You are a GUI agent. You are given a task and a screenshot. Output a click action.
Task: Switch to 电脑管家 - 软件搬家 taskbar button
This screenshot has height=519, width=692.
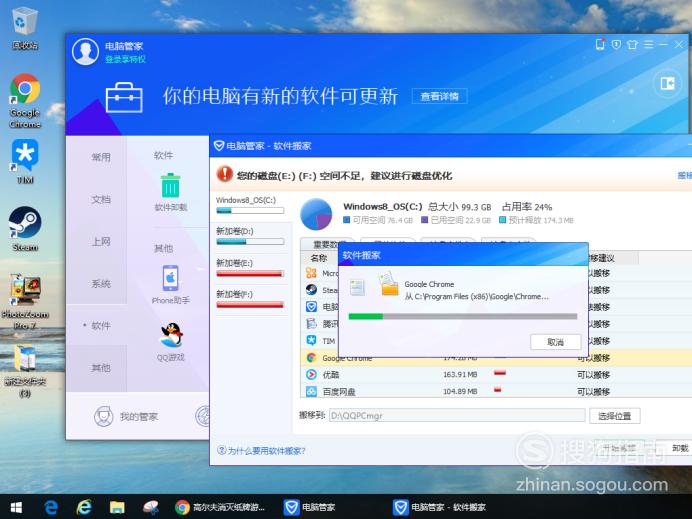point(440,507)
